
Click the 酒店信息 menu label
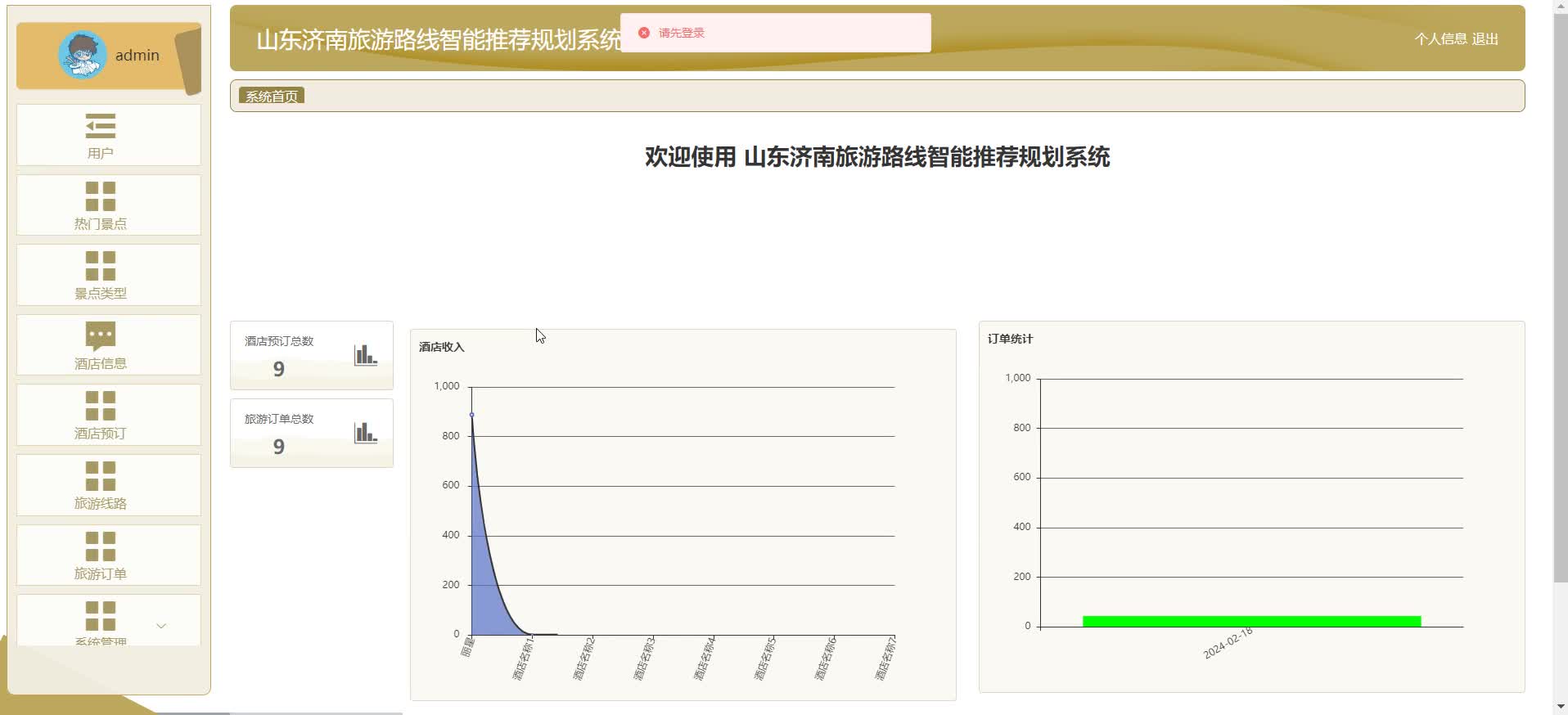101,363
